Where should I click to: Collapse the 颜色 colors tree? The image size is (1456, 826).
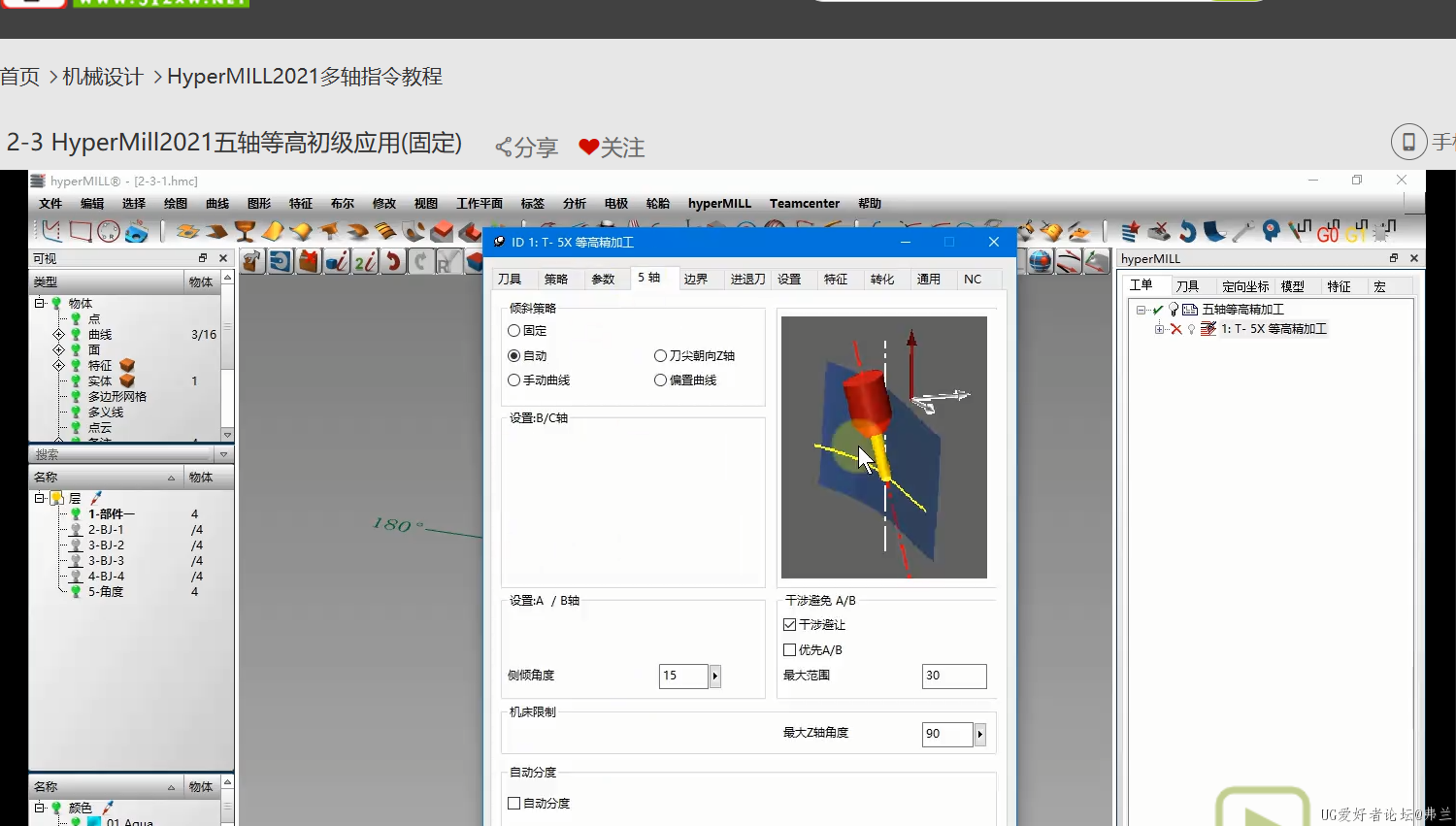coord(40,808)
